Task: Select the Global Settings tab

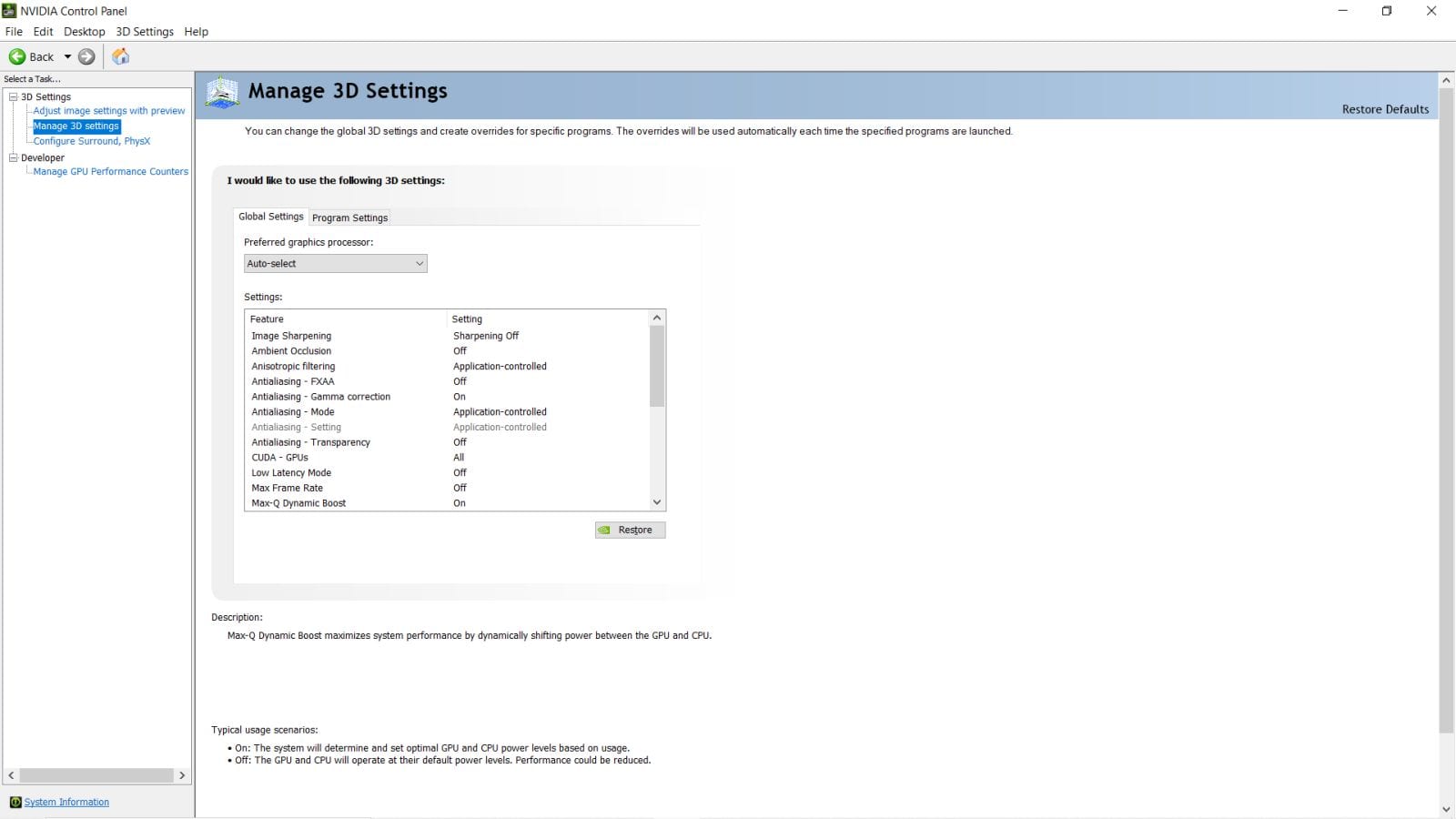Action: pos(271,217)
